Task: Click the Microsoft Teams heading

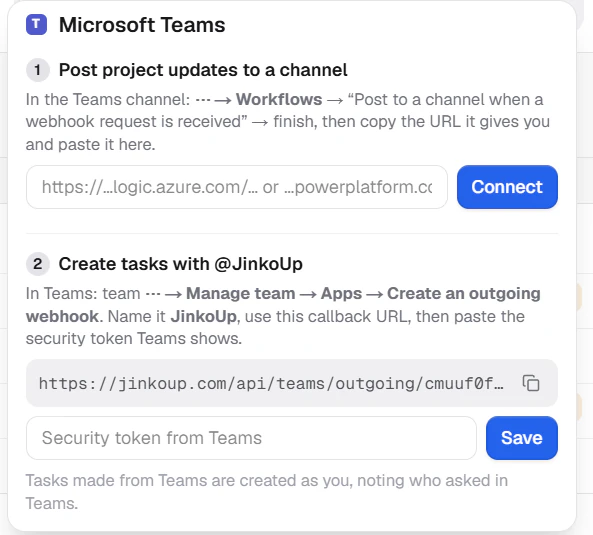Action: point(142,25)
